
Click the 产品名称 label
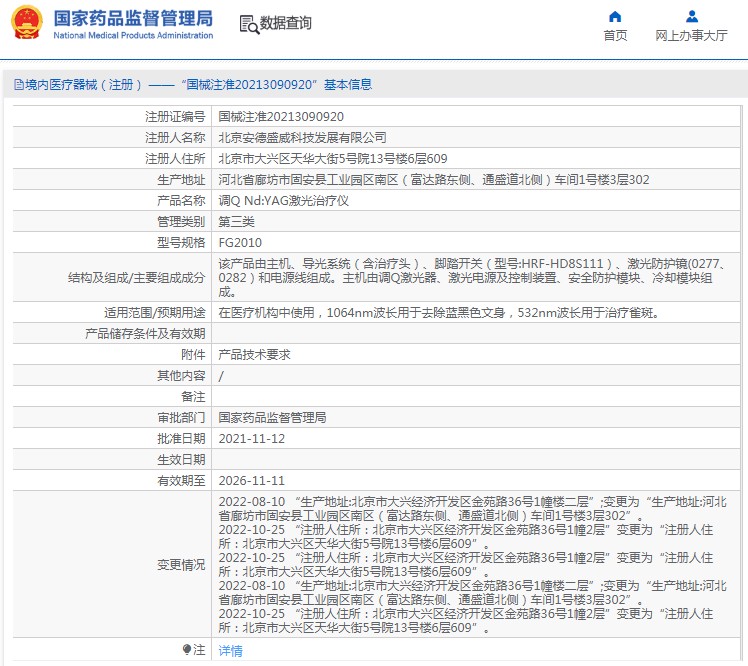pos(181,201)
